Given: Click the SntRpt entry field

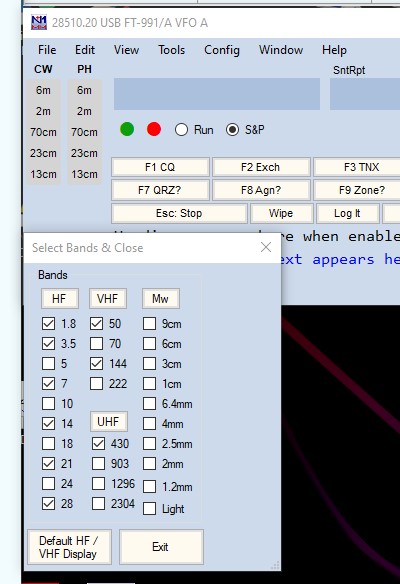Looking at the screenshot, I should pos(365,94).
